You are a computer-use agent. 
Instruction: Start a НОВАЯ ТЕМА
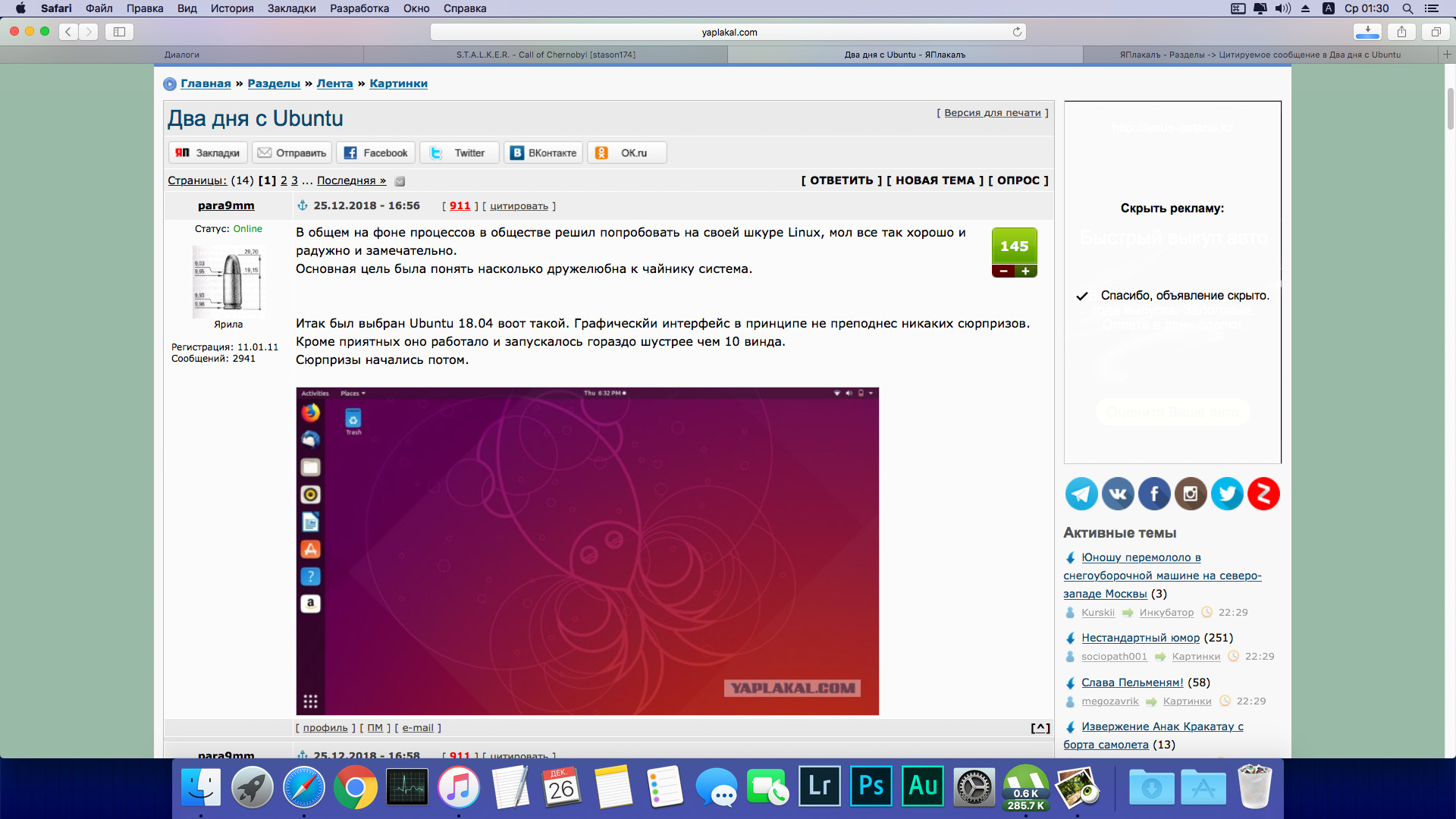(x=935, y=180)
